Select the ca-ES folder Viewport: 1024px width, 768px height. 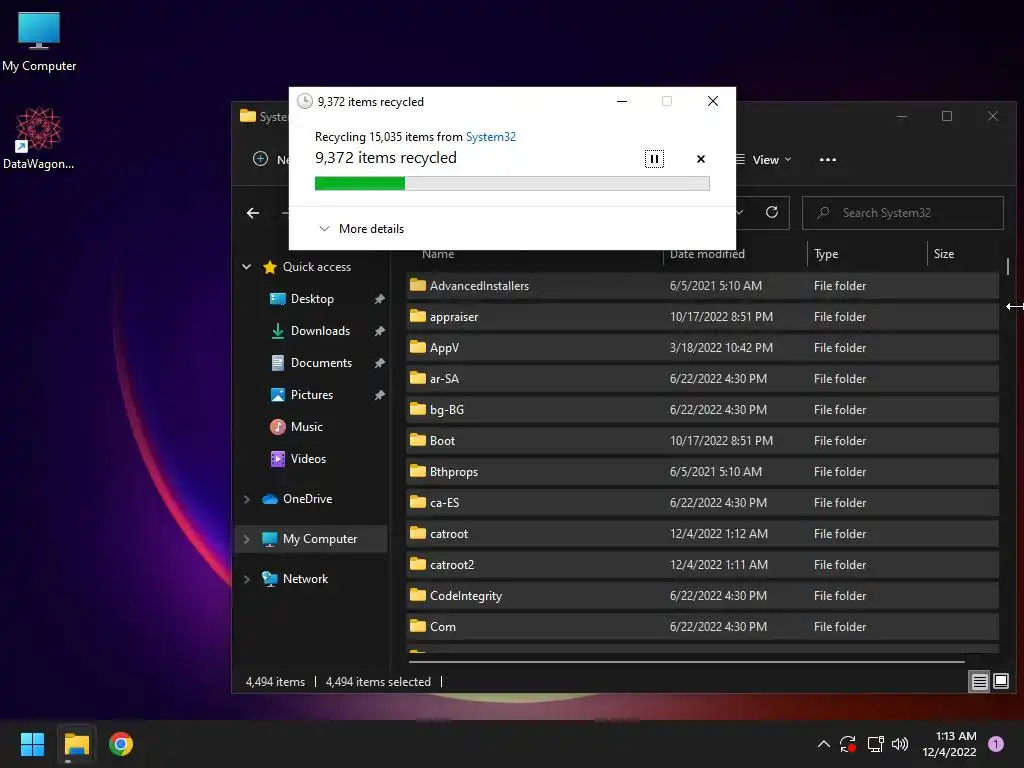tap(702, 503)
